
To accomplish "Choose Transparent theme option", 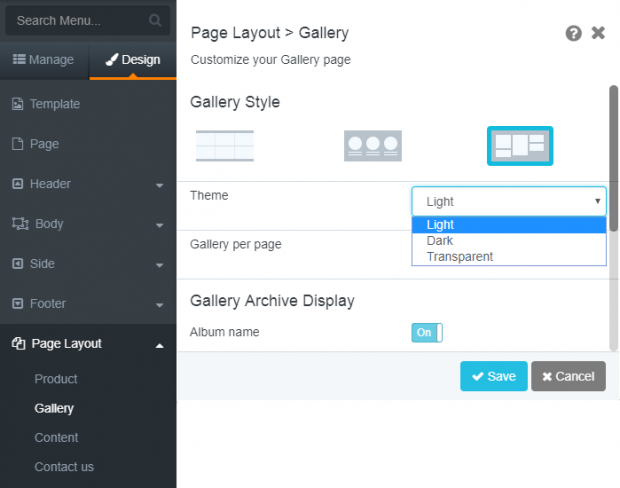I will click(509, 257).
